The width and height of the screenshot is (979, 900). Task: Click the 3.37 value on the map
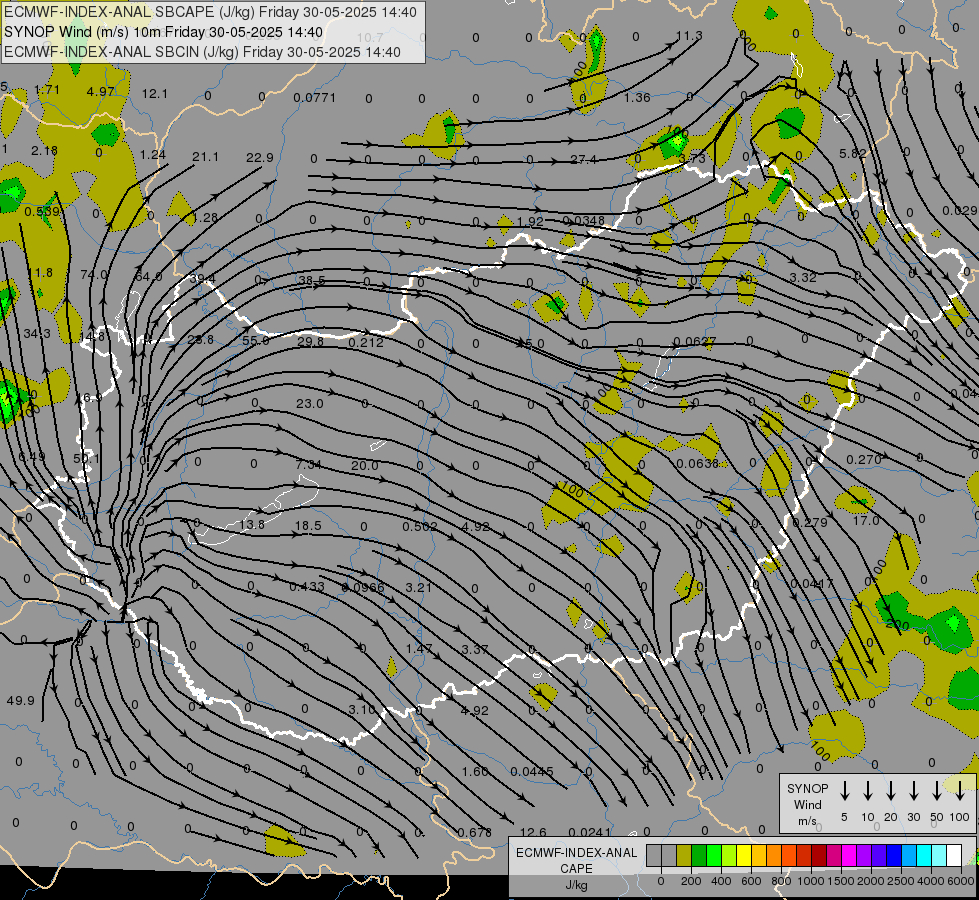475,650
